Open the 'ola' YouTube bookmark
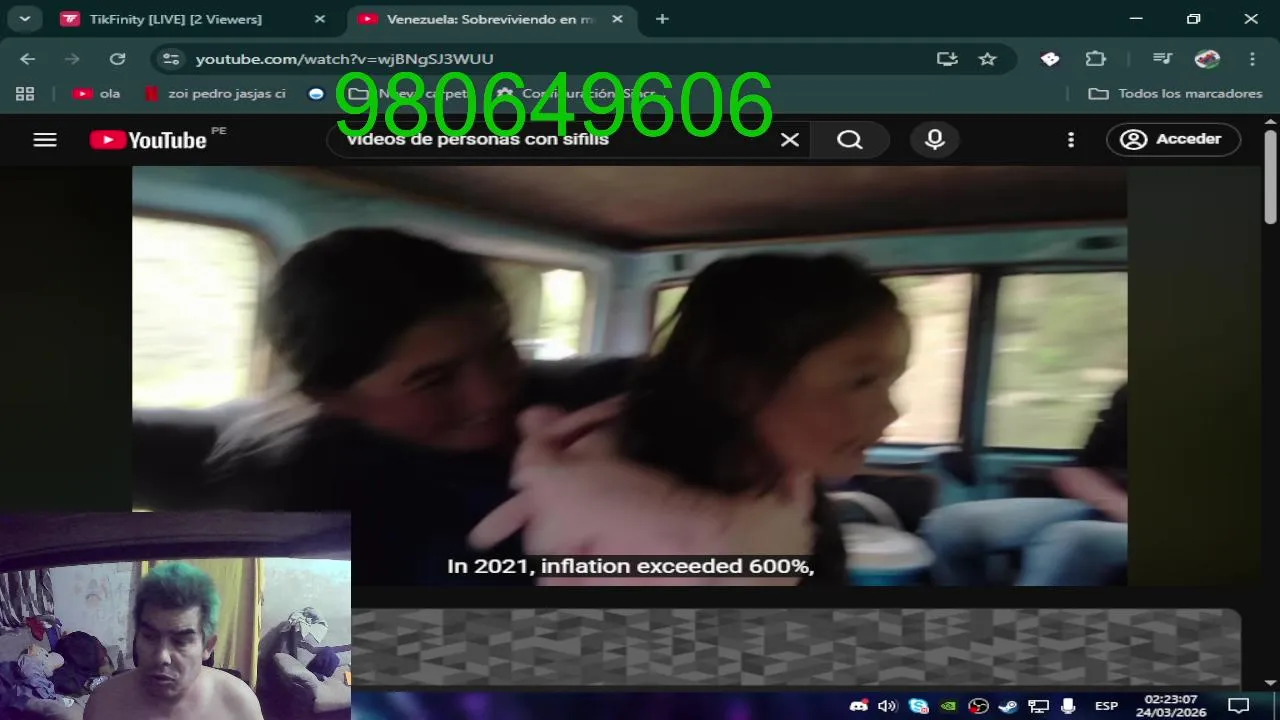Screen dimensions: 1280x720 (x=97, y=93)
